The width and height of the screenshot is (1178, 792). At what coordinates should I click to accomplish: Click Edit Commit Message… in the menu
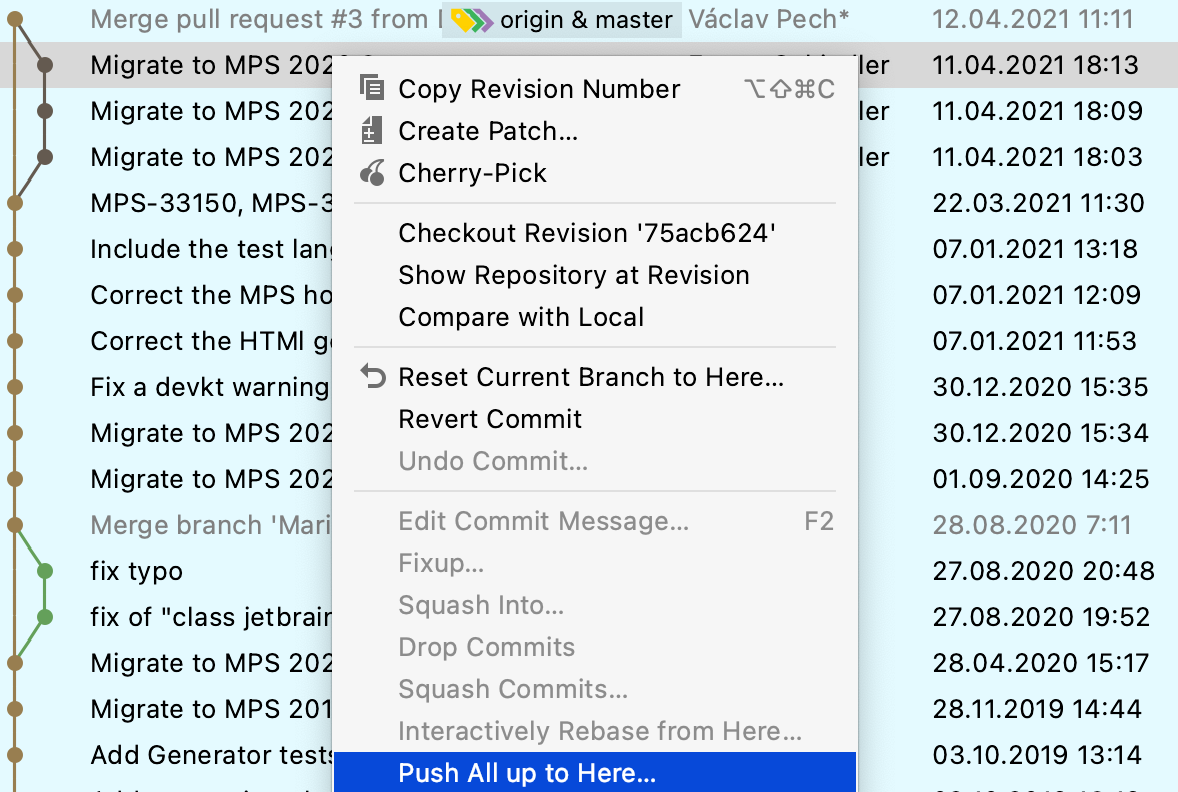[x=543, y=521]
